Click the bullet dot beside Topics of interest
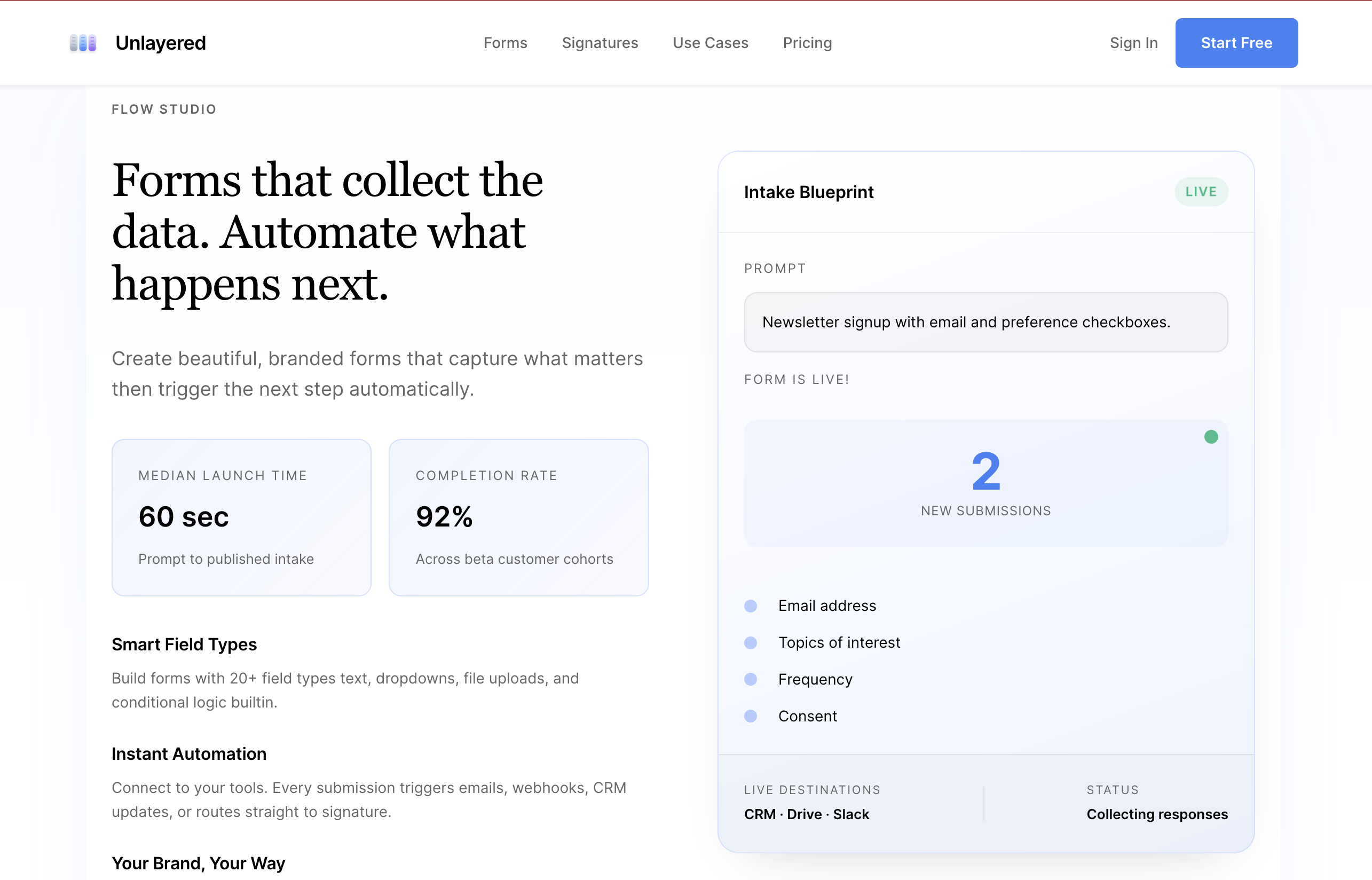This screenshot has height=880, width=1372. click(x=751, y=643)
